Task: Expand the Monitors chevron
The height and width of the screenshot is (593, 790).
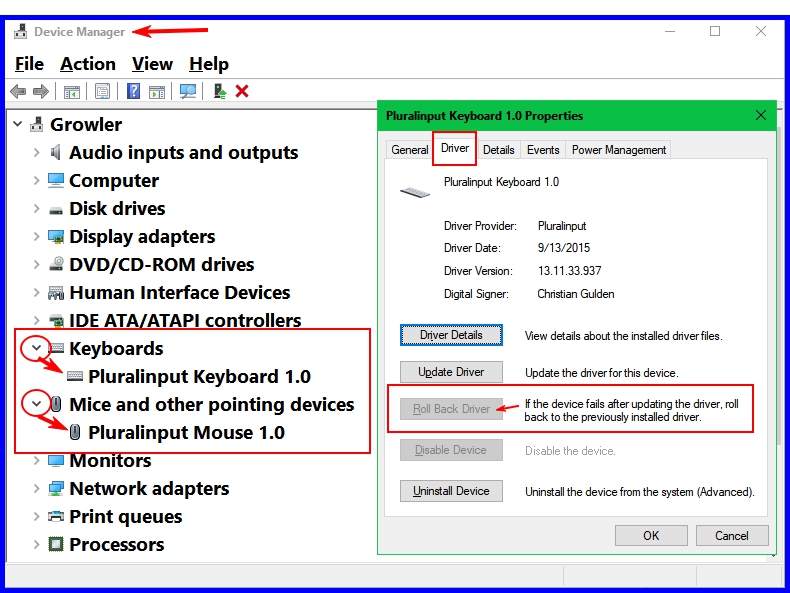Action: [x=36, y=460]
